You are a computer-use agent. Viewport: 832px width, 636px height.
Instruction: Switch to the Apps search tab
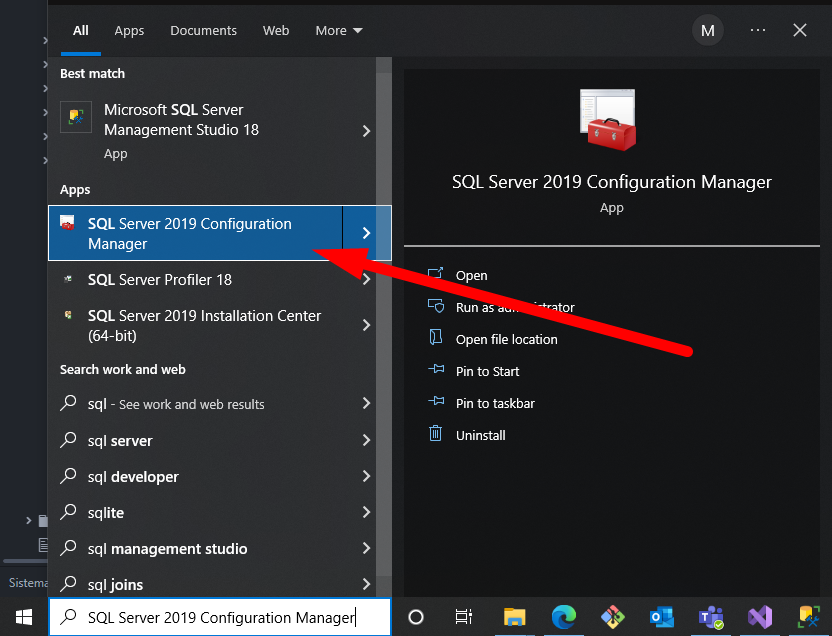pyautogui.click(x=129, y=31)
